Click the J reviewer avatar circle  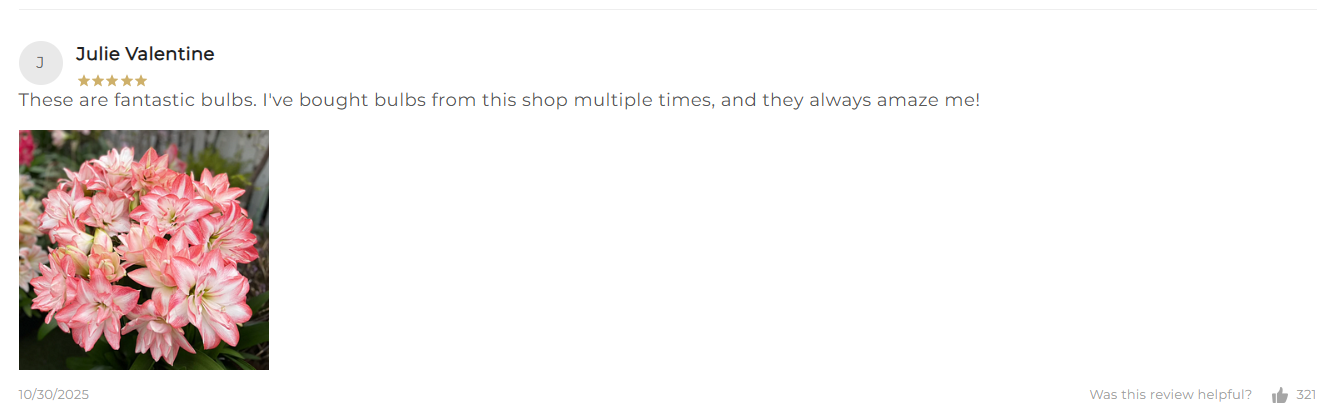(x=40, y=63)
